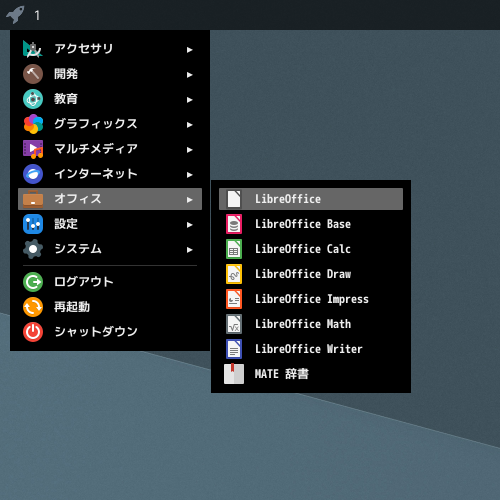This screenshot has width=500, height=500.
Task: Click the グラフィックス colorful flower icon
Action: (33, 124)
